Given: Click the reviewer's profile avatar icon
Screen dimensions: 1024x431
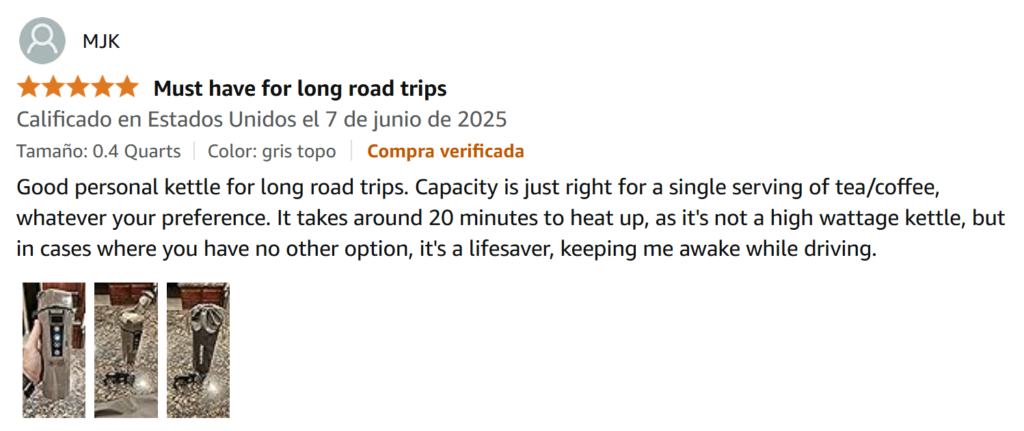Looking at the screenshot, I should click(x=42, y=40).
